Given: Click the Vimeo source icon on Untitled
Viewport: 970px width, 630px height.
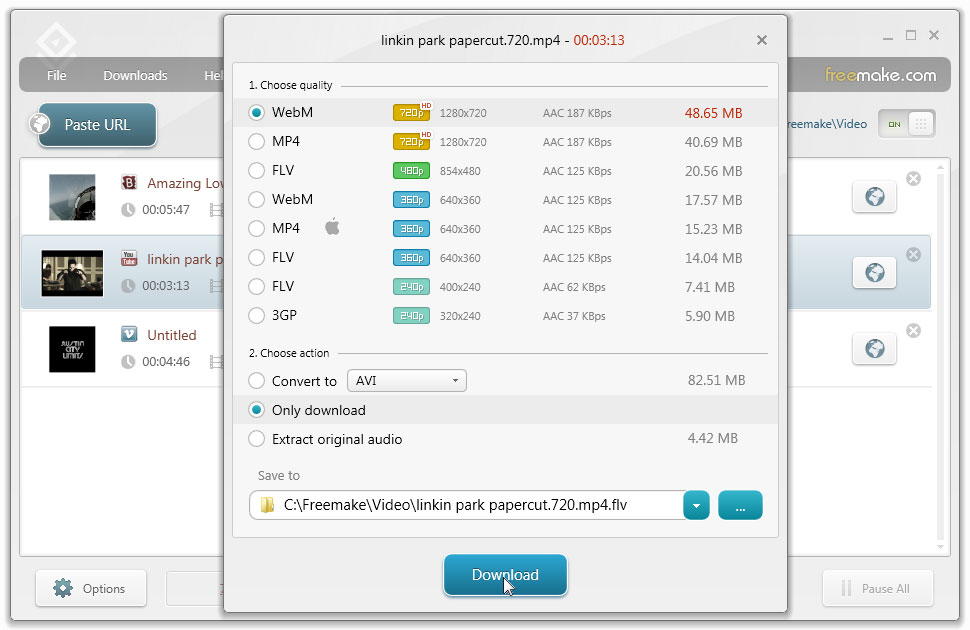Looking at the screenshot, I should pos(129,334).
